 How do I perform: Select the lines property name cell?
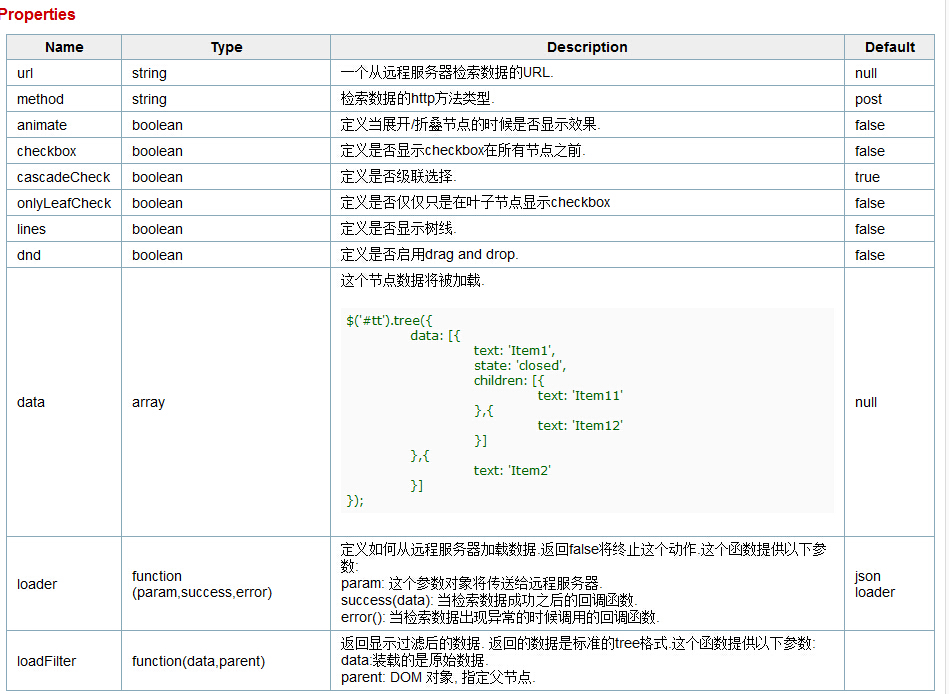(x=64, y=229)
